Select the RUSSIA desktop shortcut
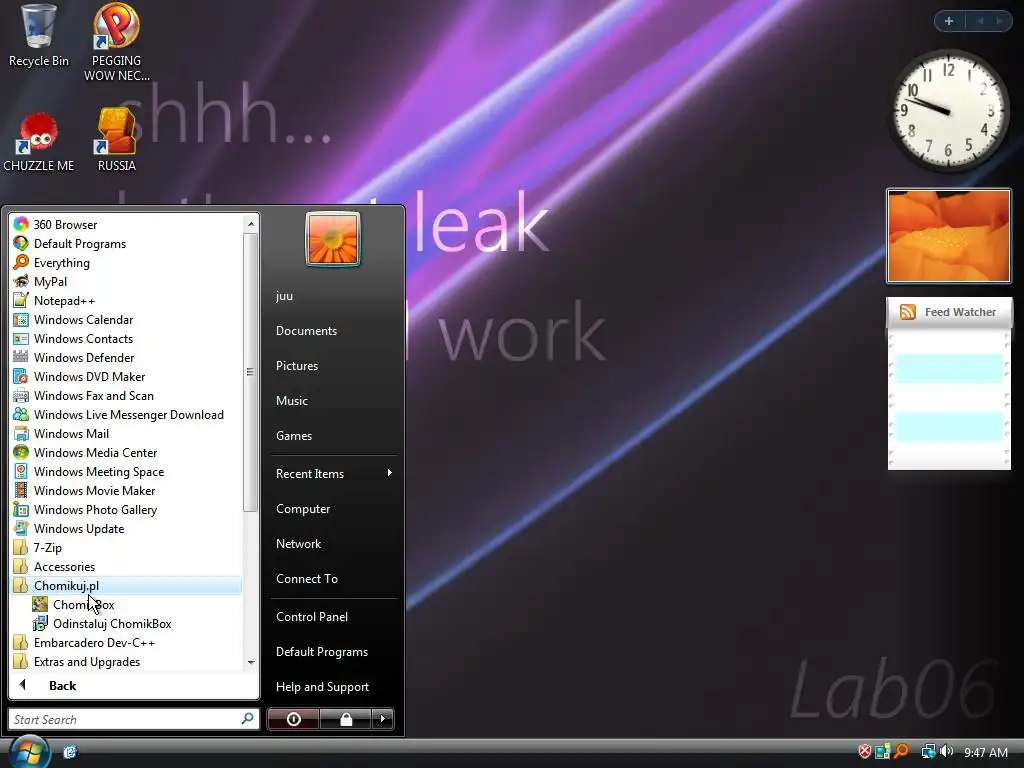This screenshot has height=768, width=1024. [x=116, y=140]
